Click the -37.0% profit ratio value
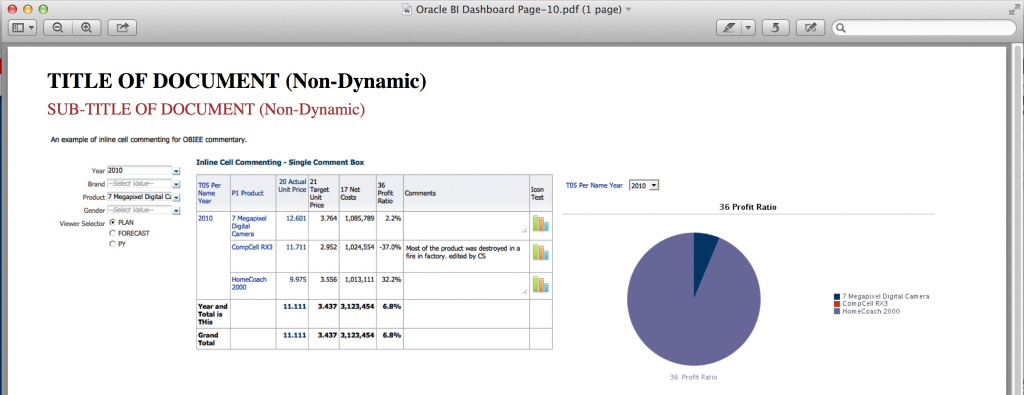The height and width of the screenshot is (395, 1024). [x=390, y=247]
